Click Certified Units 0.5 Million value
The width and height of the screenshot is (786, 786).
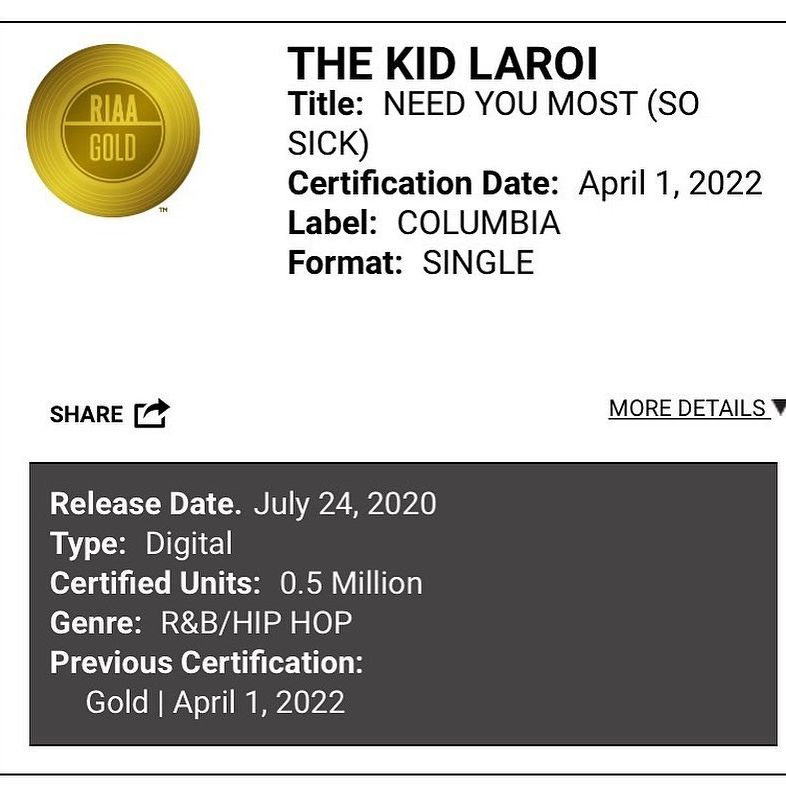pos(351,583)
